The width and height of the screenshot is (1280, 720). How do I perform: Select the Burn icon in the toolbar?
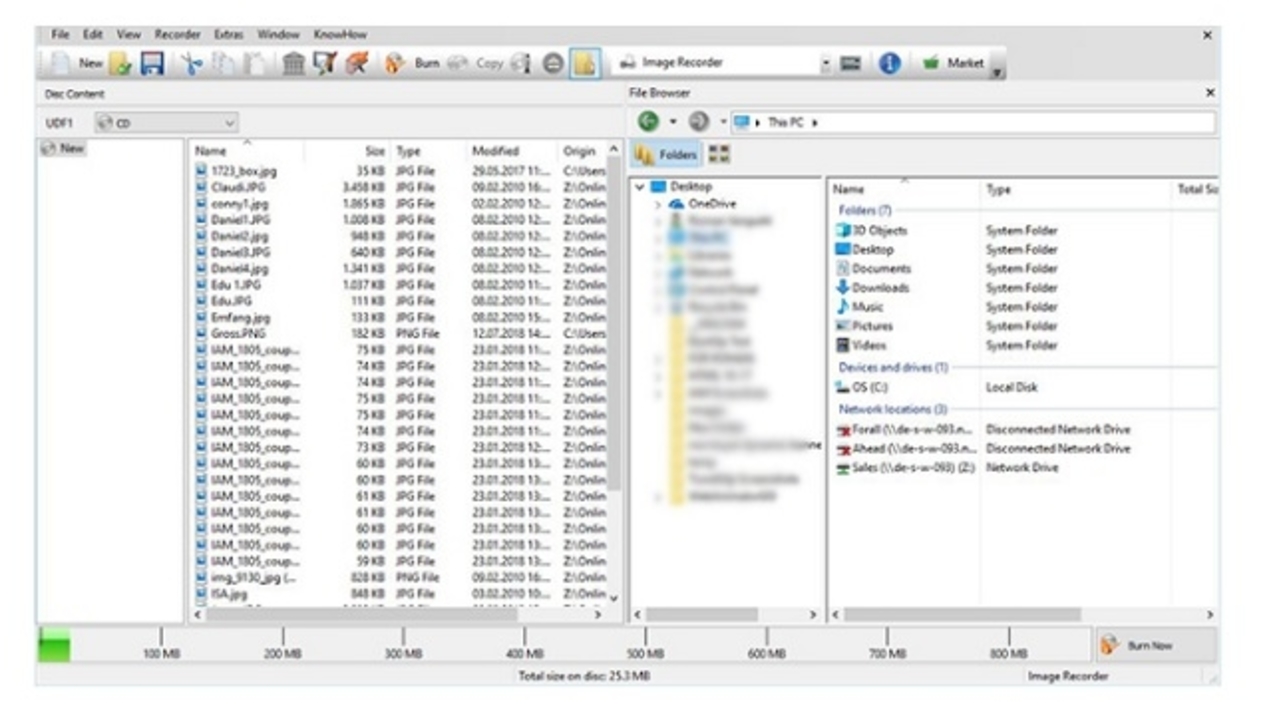coord(392,61)
